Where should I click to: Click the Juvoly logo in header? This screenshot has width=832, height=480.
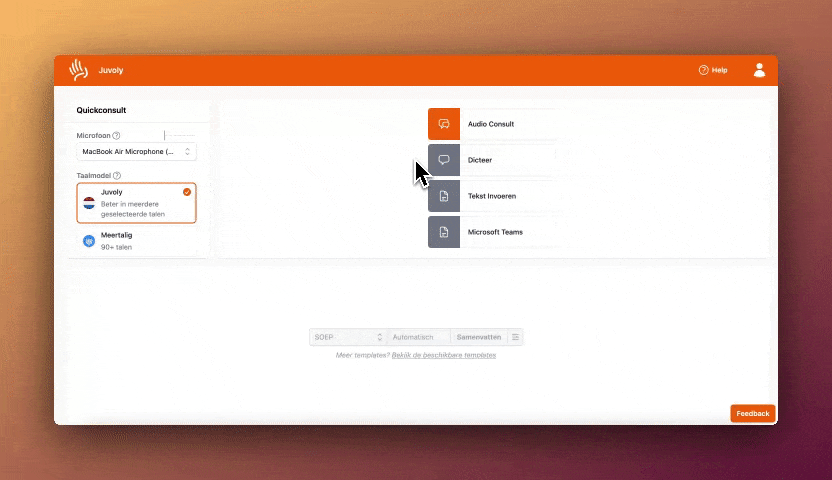(79, 70)
